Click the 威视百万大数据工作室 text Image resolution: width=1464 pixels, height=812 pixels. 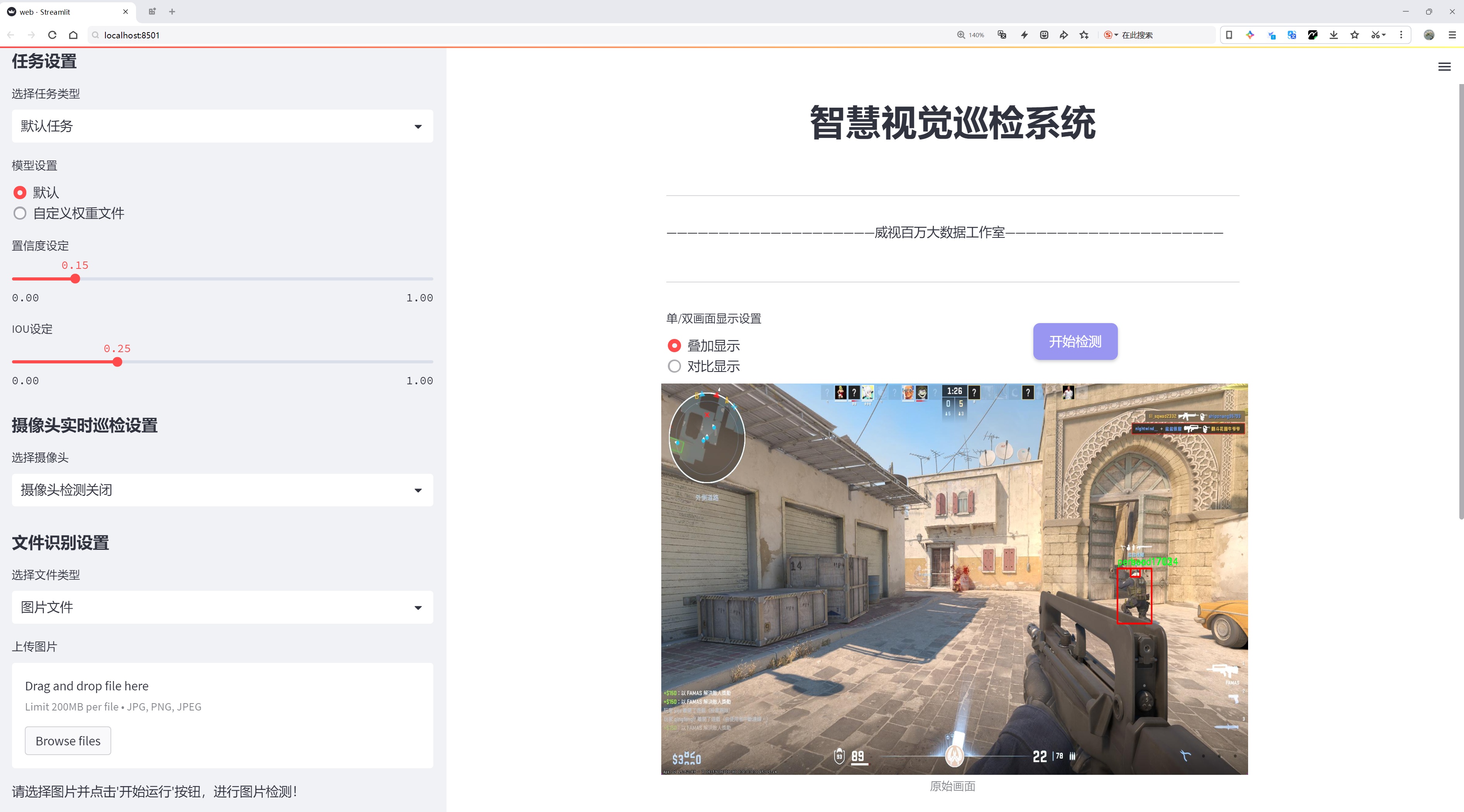coord(940,232)
